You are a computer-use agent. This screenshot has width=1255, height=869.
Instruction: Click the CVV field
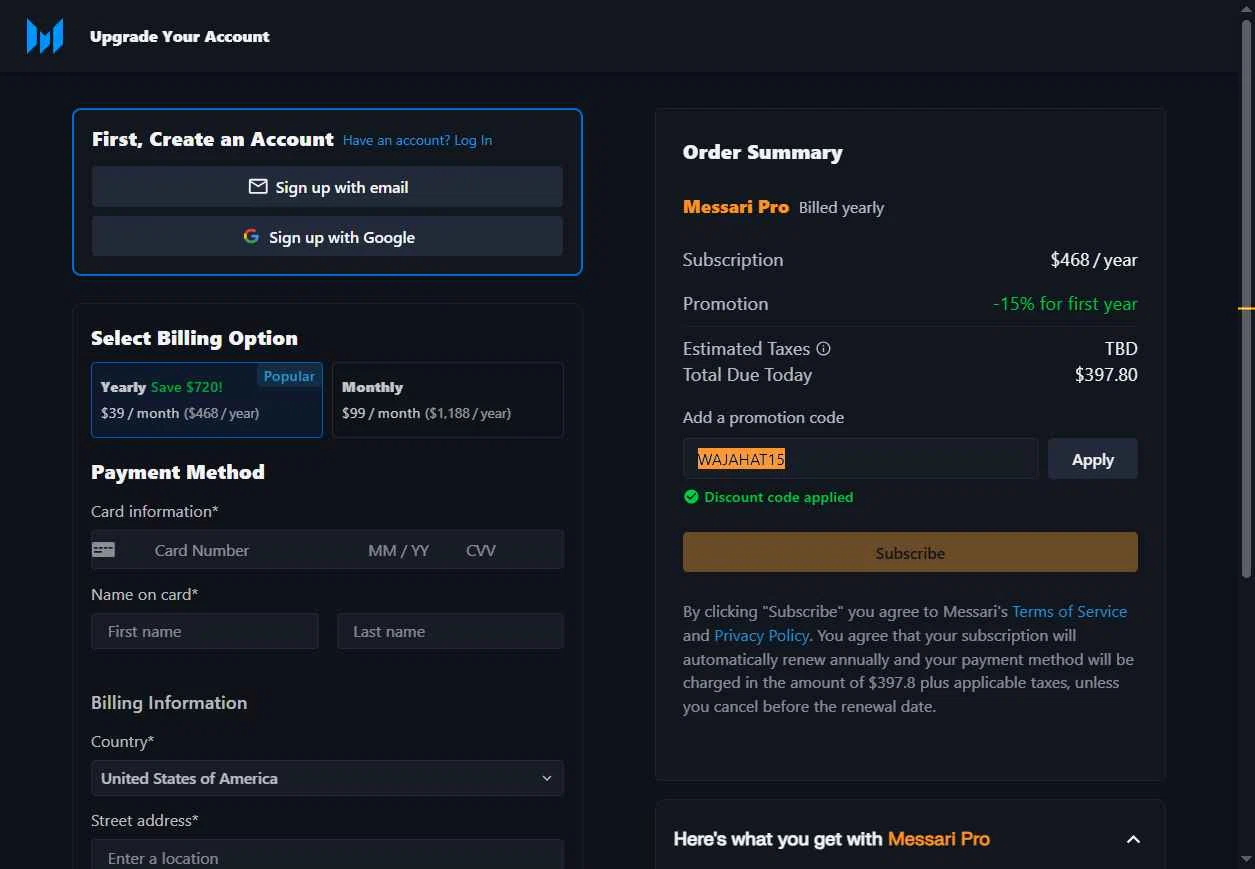coord(481,550)
